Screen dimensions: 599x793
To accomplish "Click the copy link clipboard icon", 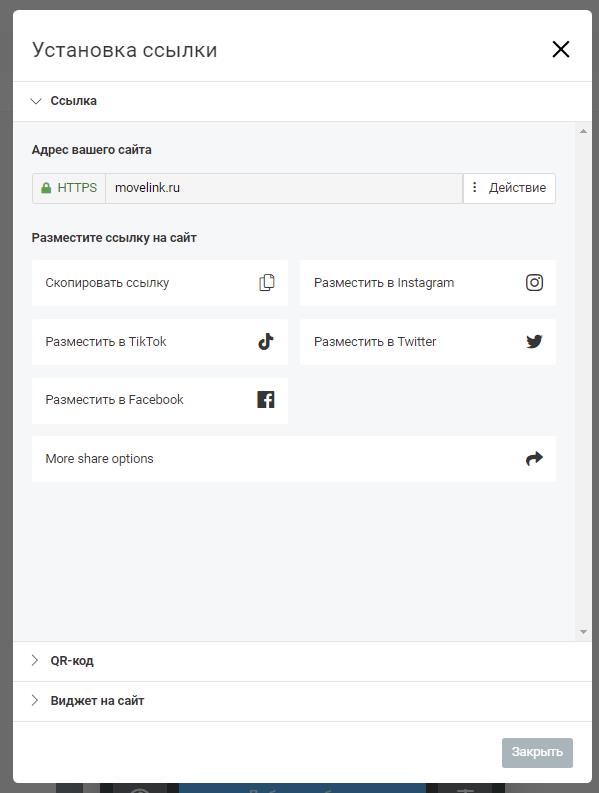I will [x=267, y=283].
